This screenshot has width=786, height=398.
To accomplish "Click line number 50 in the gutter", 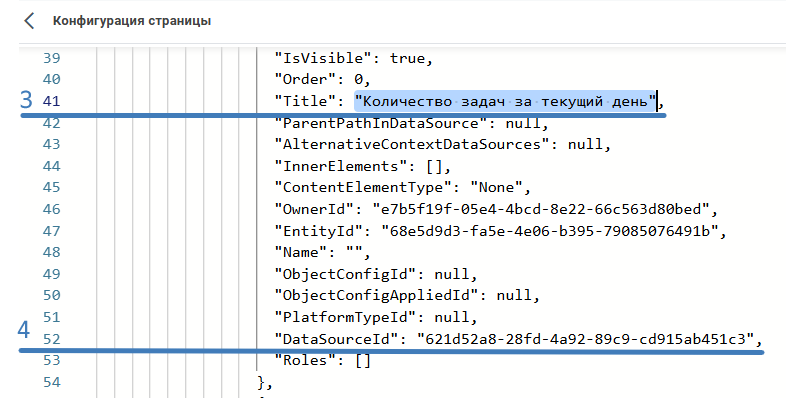I will click(52, 296).
